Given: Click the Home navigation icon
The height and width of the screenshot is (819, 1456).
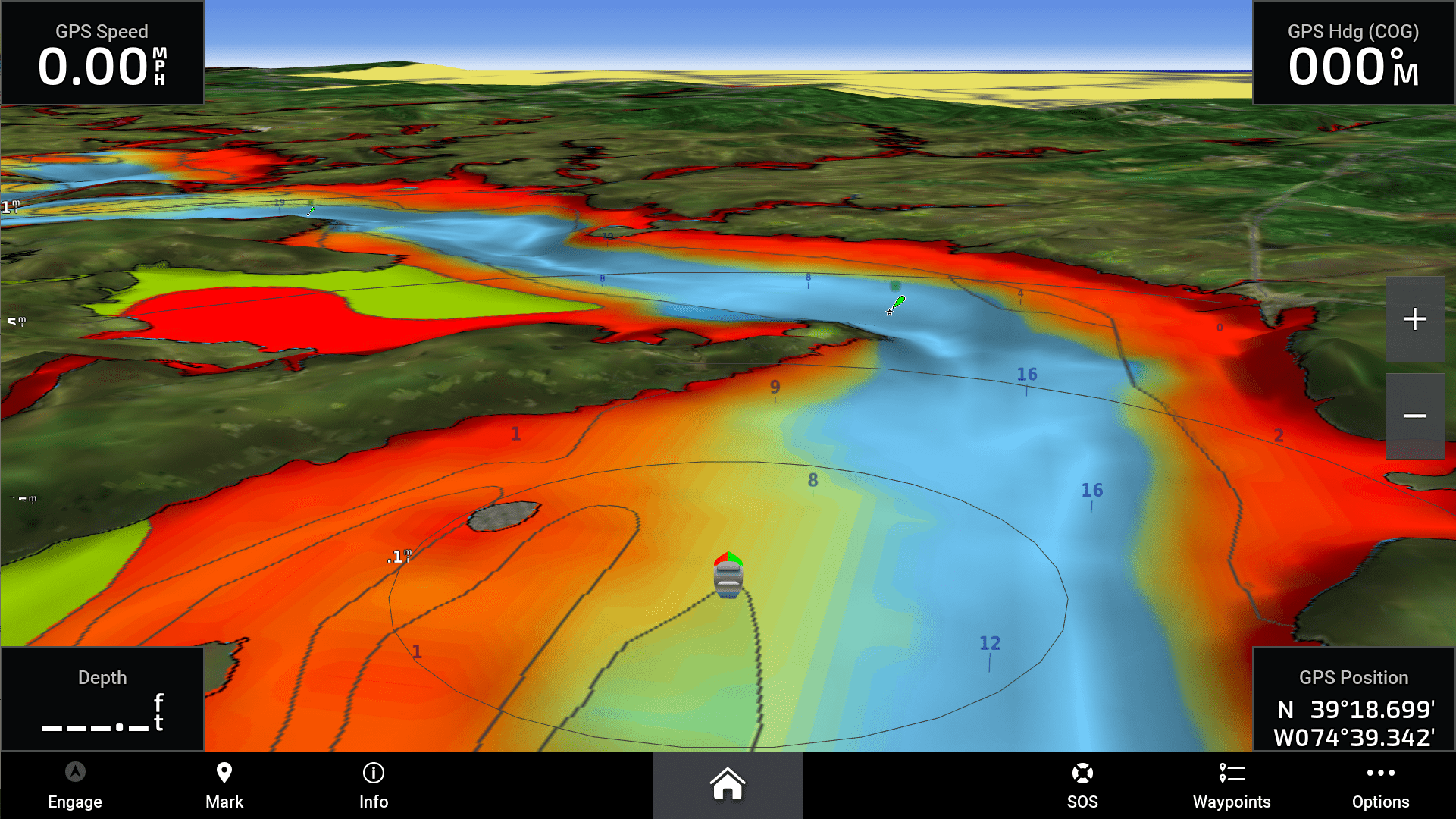Looking at the screenshot, I should click(x=727, y=785).
